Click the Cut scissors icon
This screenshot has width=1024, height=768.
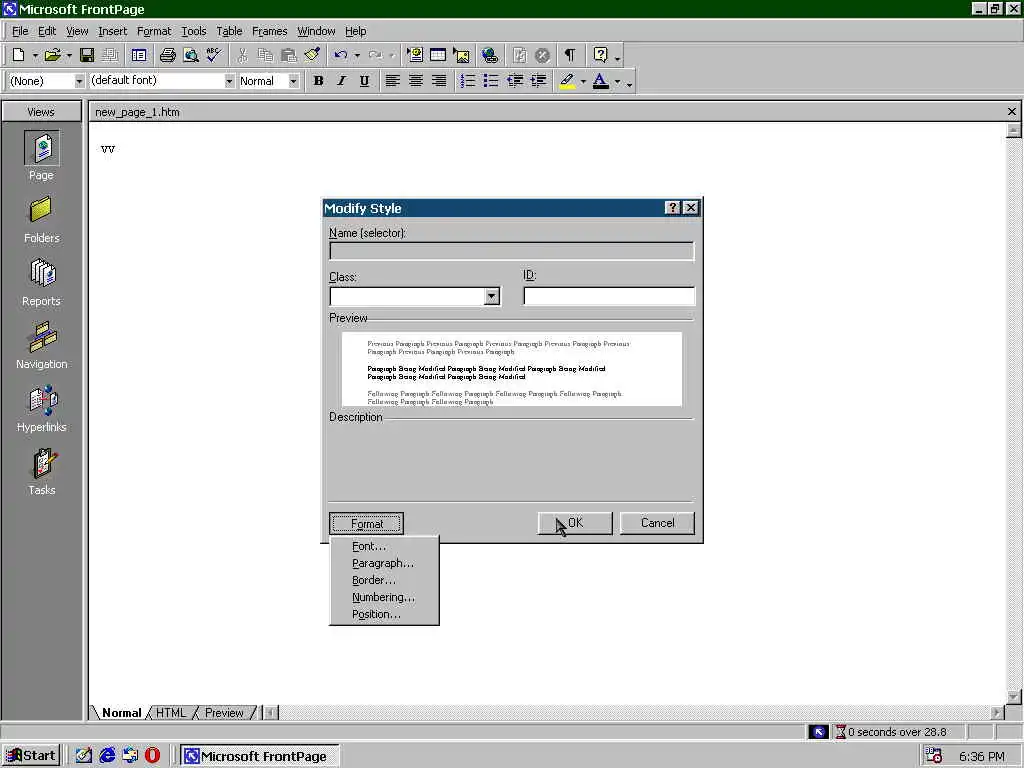(x=242, y=56)
